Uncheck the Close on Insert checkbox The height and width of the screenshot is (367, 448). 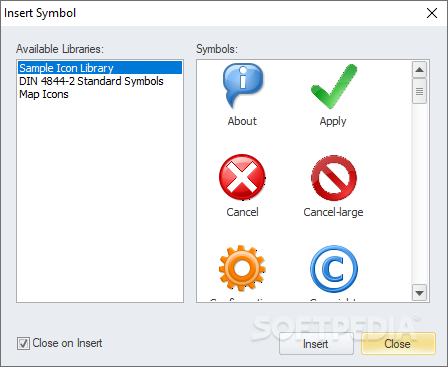23,343
